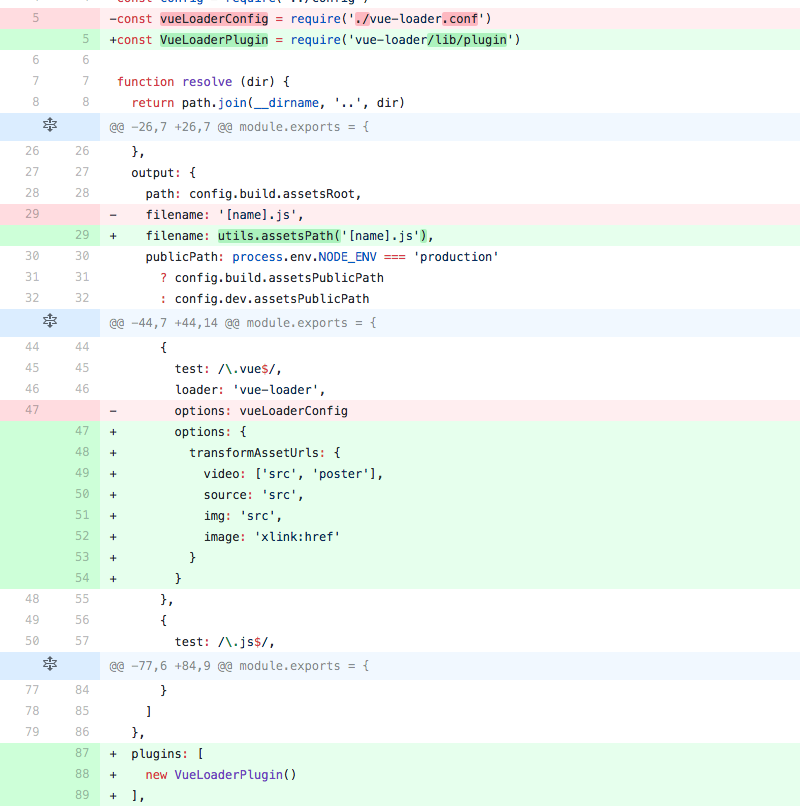Click the line "test: /\.vue$/,"
800x809 pixels.
click(x=228, y=369)
